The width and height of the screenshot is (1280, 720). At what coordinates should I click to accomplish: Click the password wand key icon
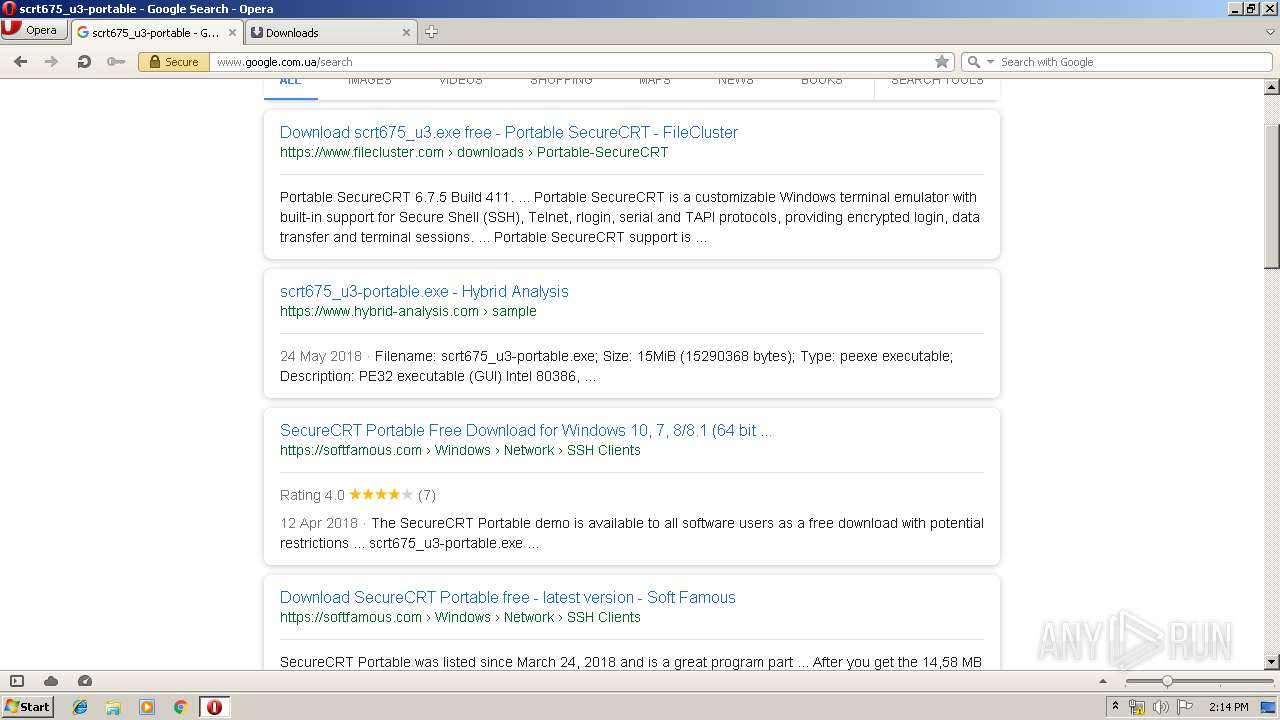click(116, 62)
